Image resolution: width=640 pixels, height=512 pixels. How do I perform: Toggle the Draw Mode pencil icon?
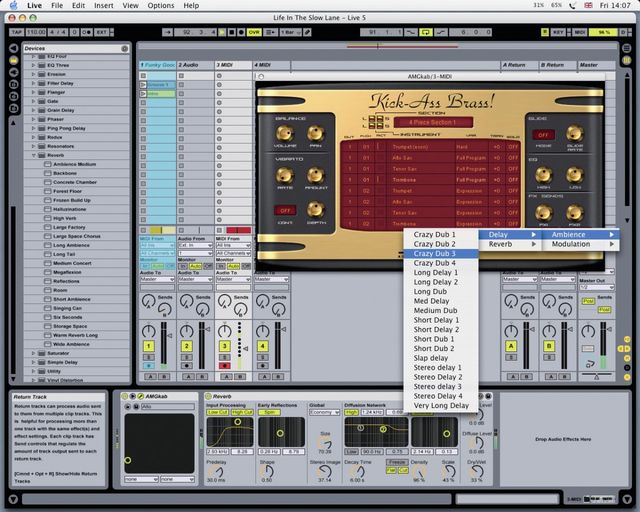307,32
